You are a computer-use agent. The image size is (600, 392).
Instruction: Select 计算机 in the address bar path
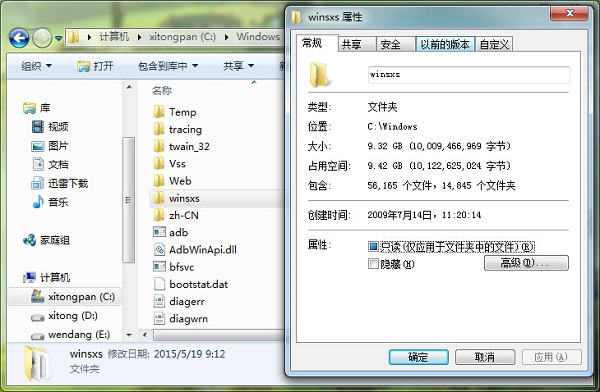[x=114, y=37]
